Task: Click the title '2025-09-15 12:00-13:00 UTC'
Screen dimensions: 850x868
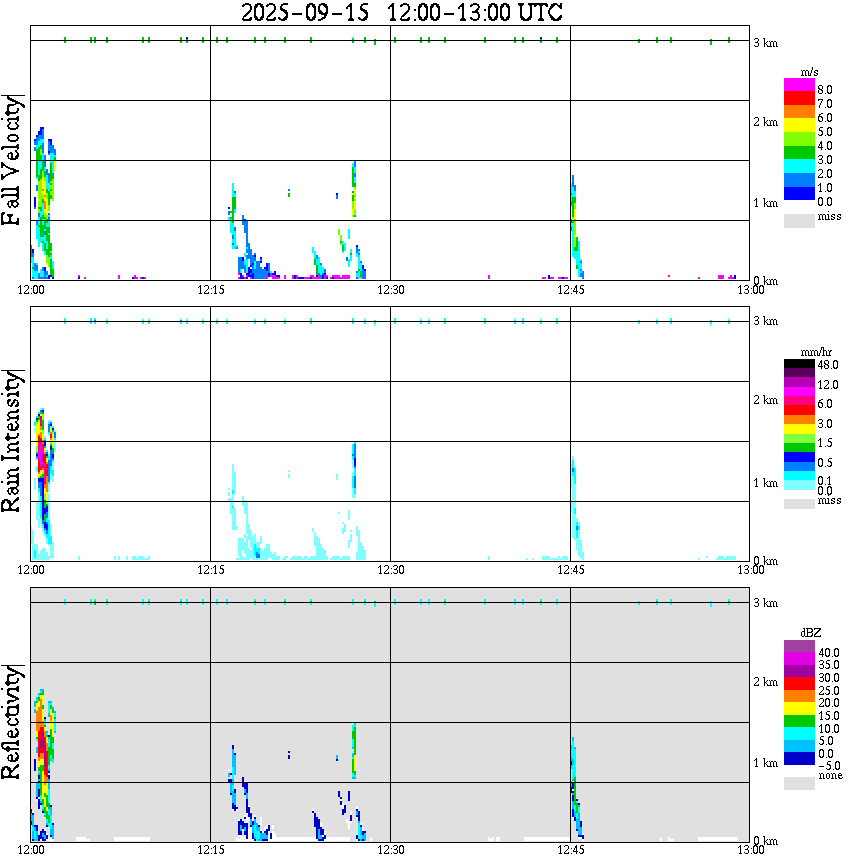Action: click(402, 12)
